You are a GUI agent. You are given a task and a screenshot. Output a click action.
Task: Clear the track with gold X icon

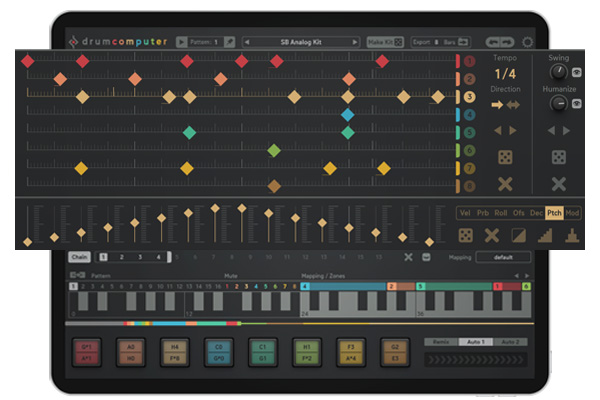pyautogui.click(x=505, y=184)
